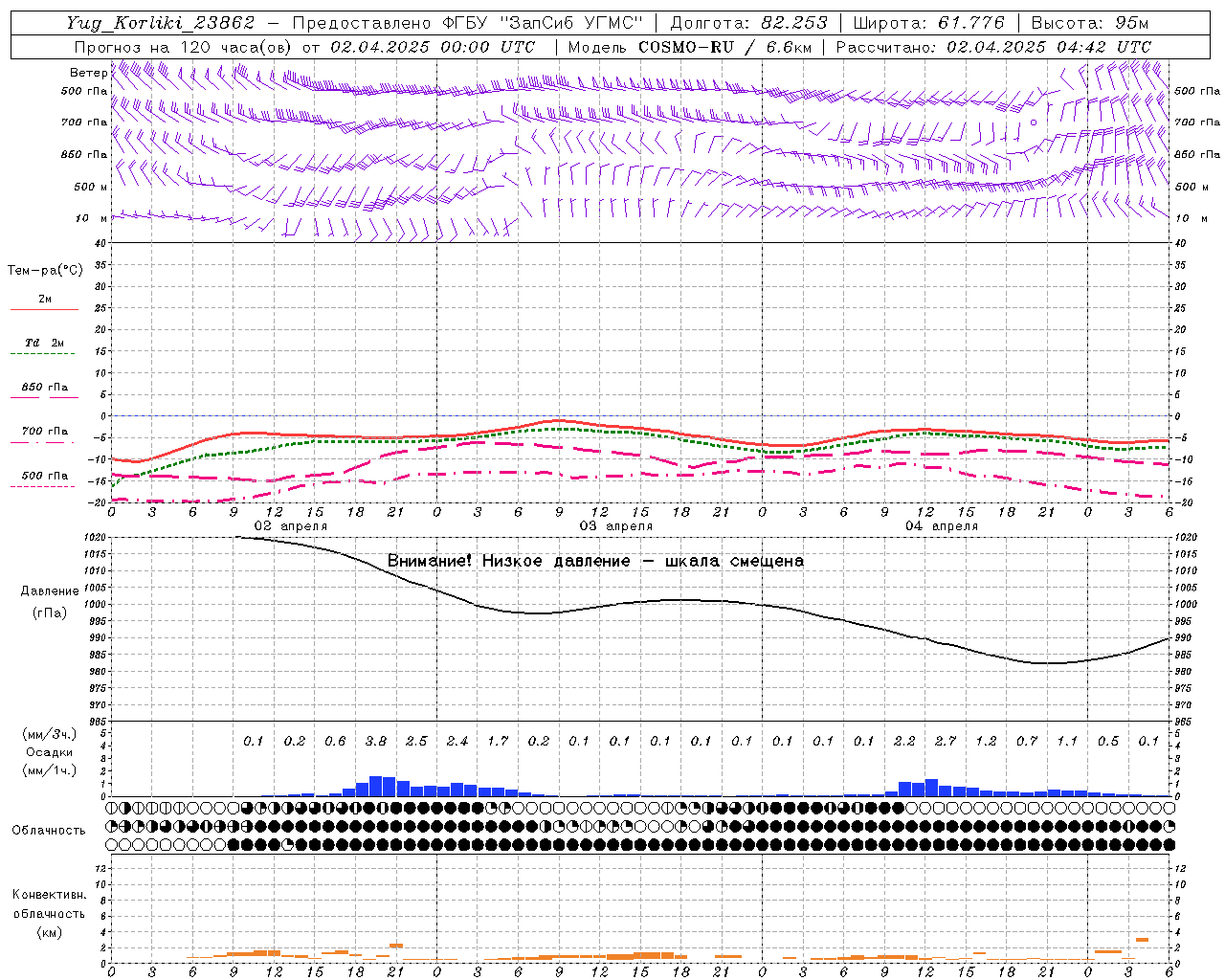1225x980 pixels.
Task: Select the Тем-ра(°C) temperature label
Action: point(45,271)
